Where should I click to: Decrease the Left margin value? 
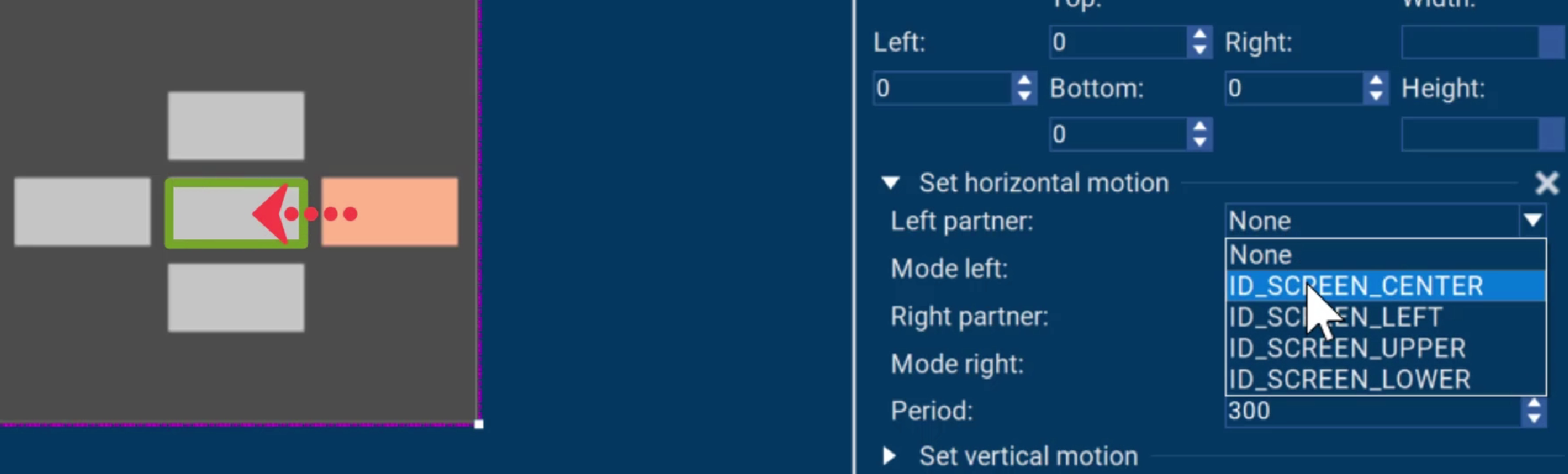pos(1024,96)
